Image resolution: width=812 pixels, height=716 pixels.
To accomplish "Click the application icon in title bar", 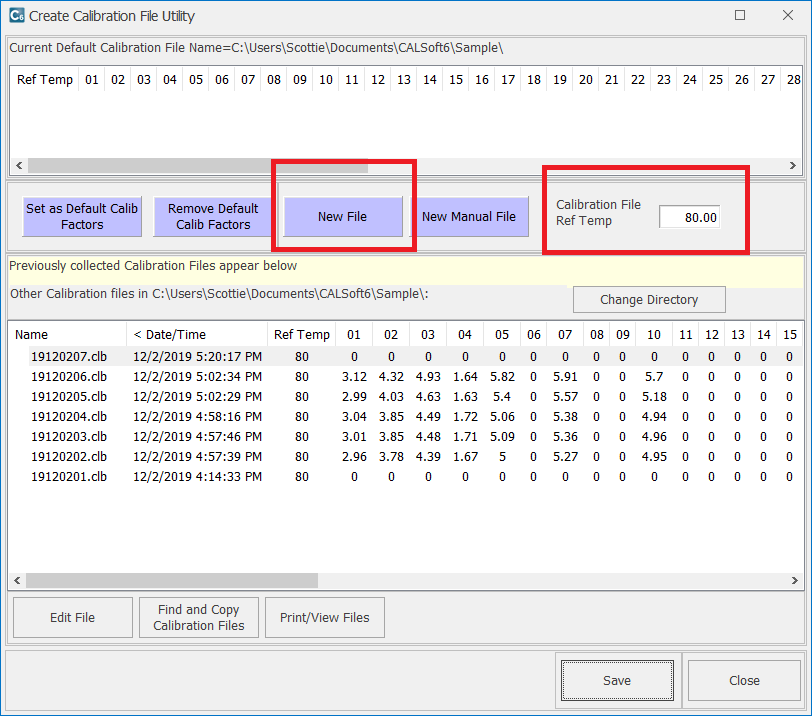I will [16, 16].
